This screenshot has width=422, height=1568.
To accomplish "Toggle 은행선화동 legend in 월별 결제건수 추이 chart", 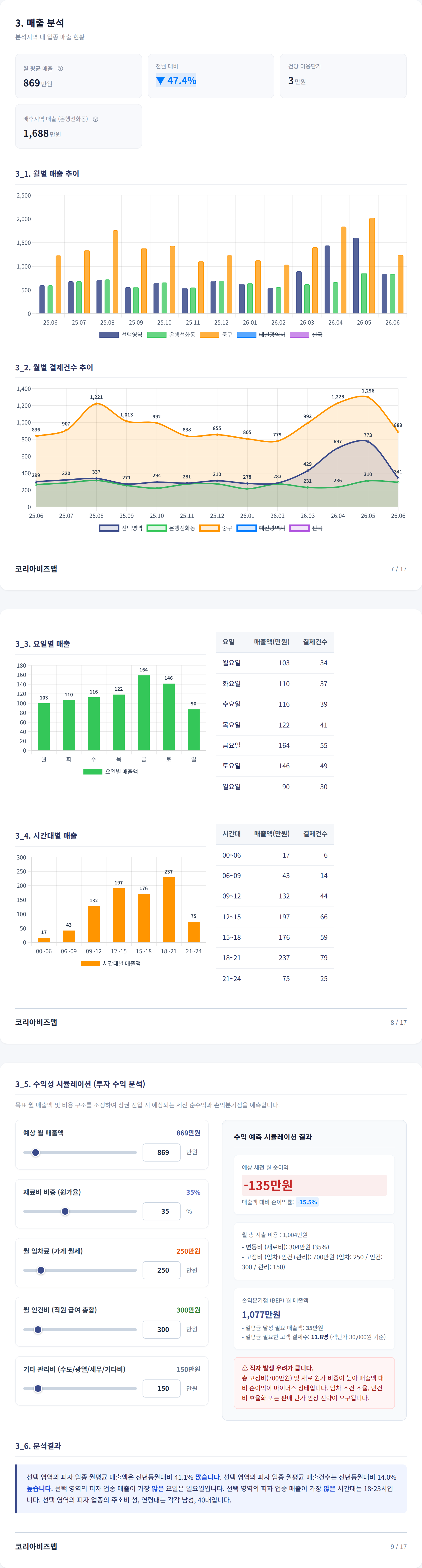I will pos(171,528).
